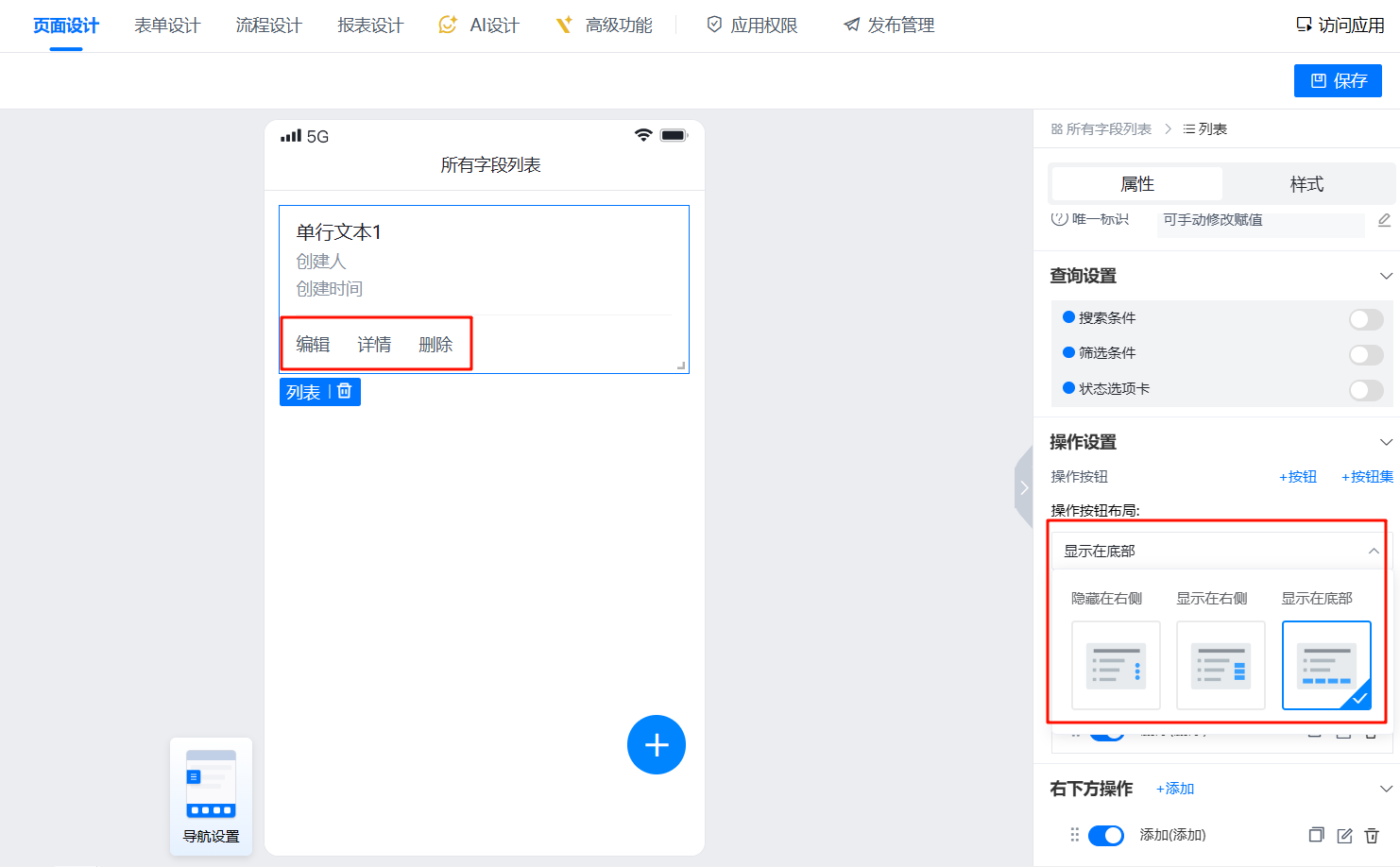Screen dimensions: 1400x867
Task: Click the 保存 button
Action: click(1337, 80)
